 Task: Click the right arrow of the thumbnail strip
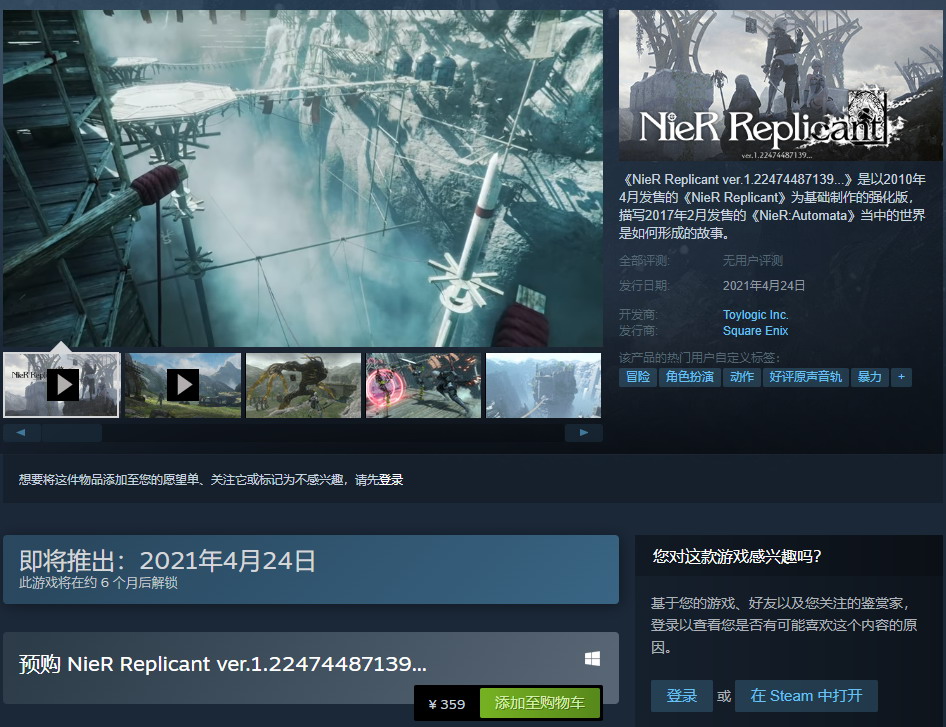pos(583,433)
